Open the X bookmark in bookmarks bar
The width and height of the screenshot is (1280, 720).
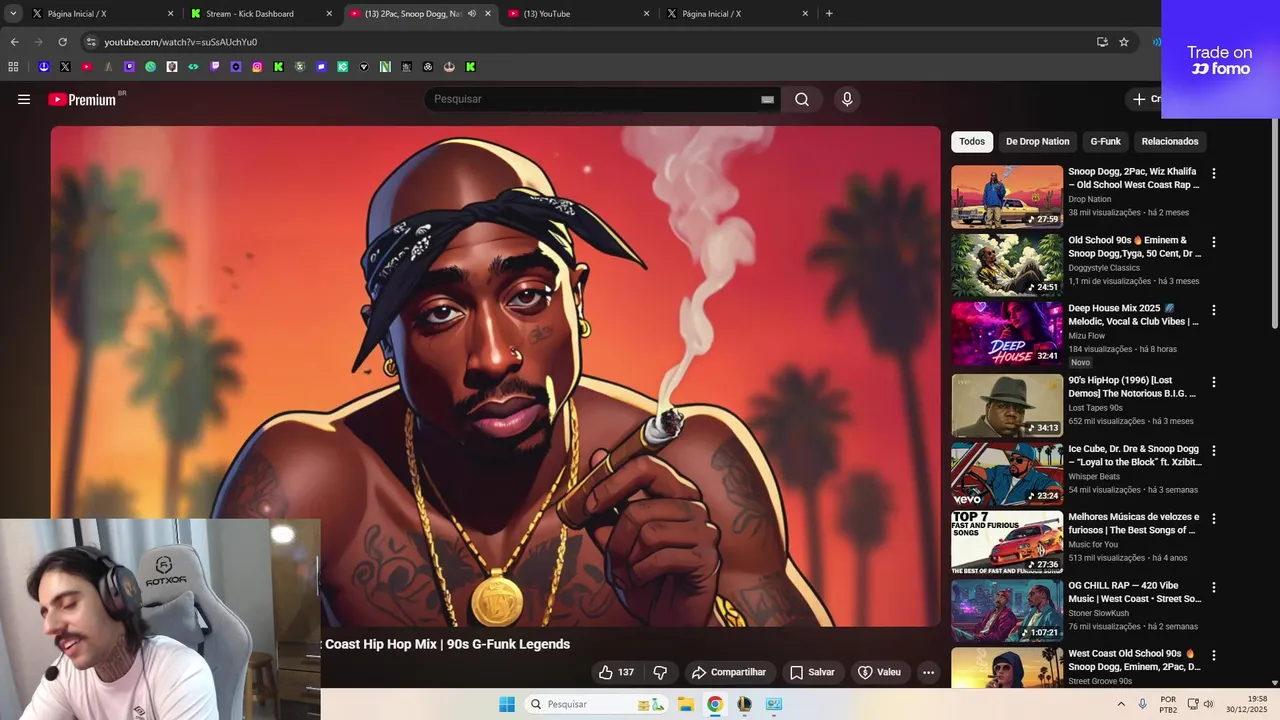coord(65,67)
